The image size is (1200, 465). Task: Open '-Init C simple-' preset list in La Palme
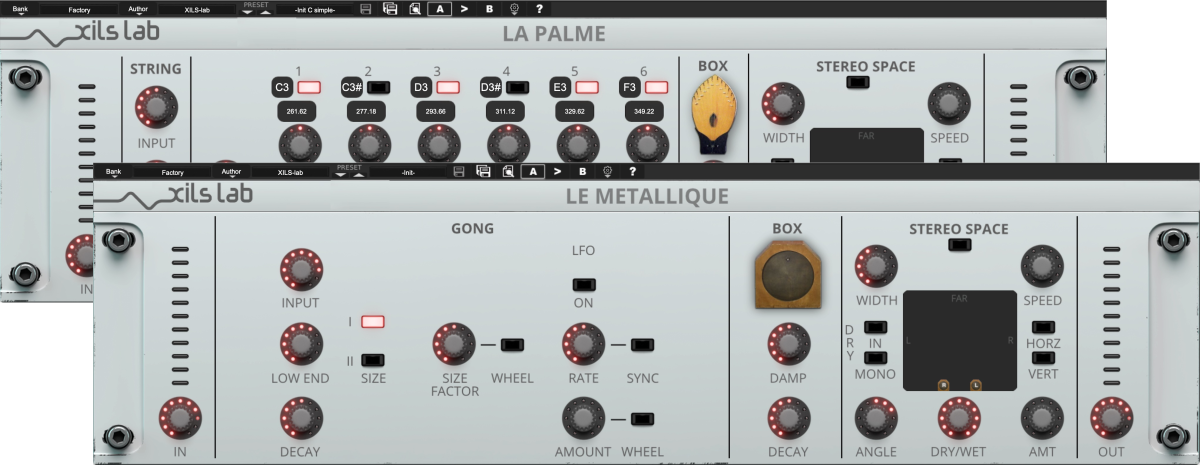point(315,9)
